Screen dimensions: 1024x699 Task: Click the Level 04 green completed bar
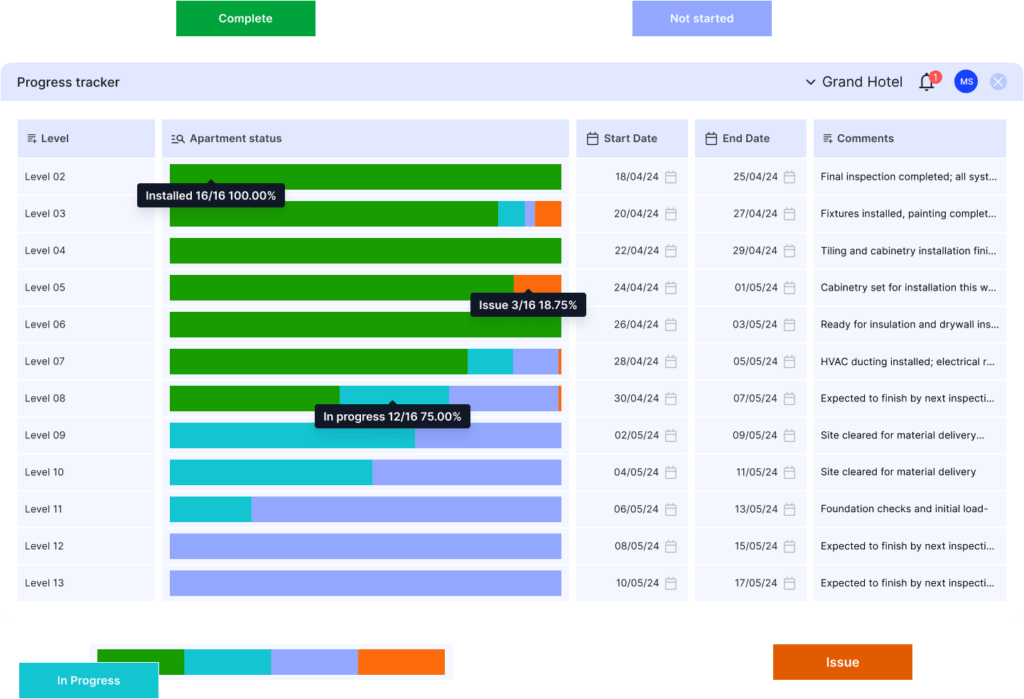coord(365,251)
